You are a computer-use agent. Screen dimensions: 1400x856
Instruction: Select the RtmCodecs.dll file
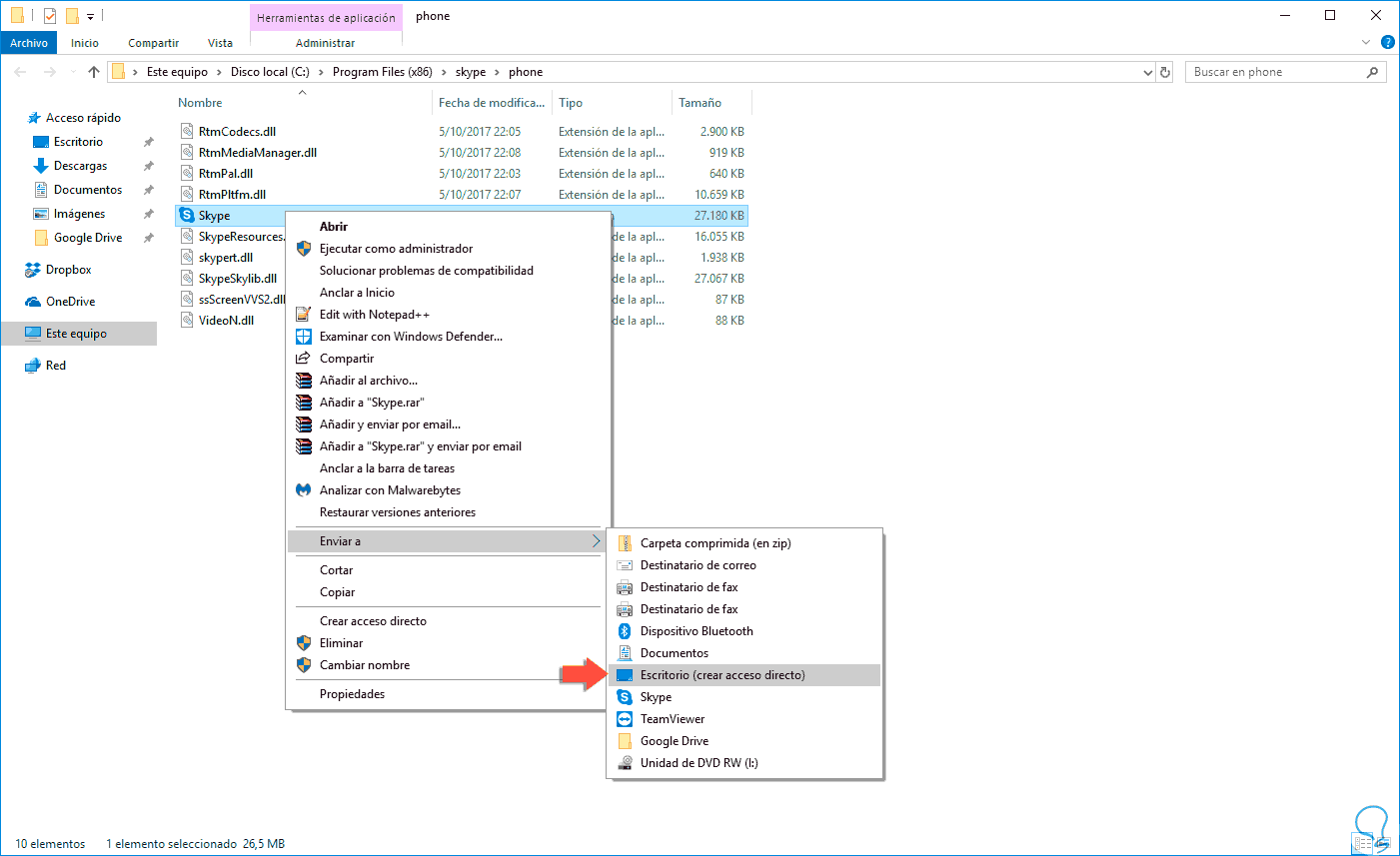237,132
